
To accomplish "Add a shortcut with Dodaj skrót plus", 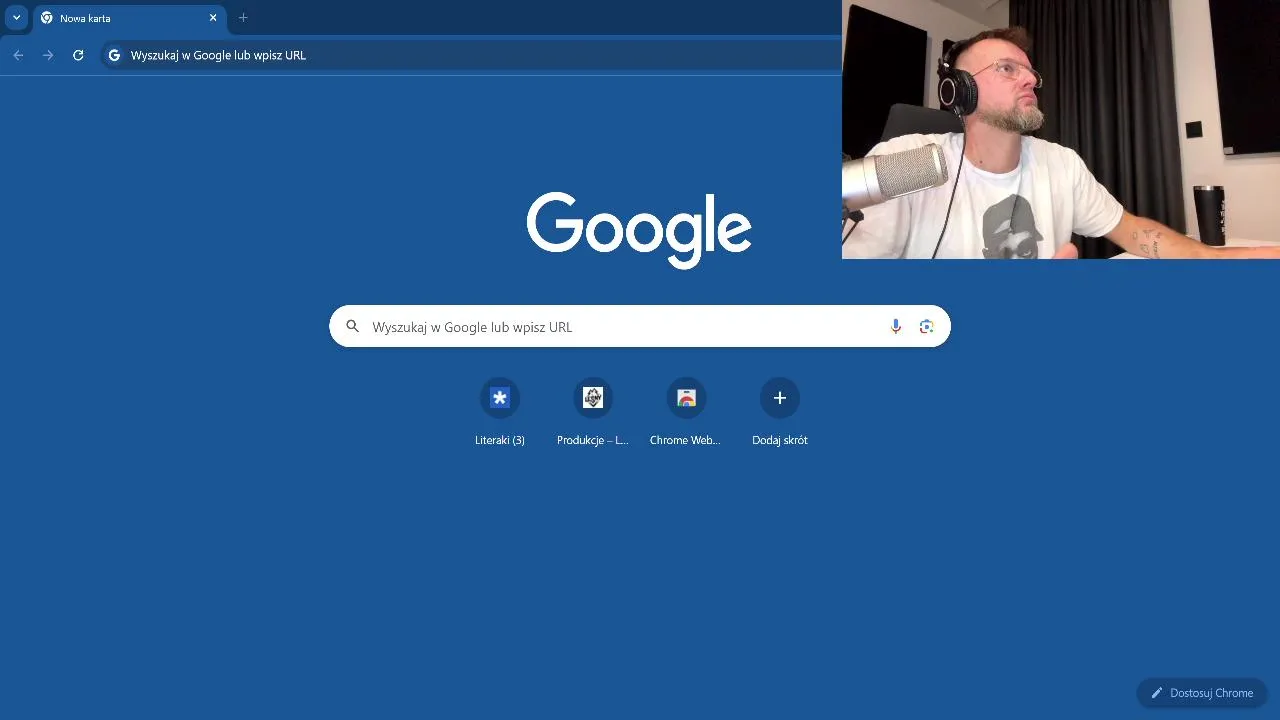I will tap(780, 398).
